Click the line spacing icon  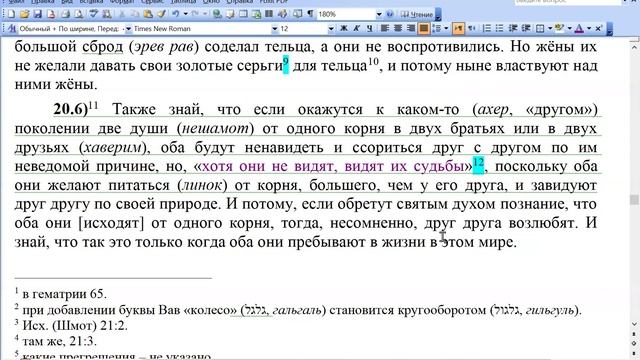pyautogui.click(x=437, y=28)
